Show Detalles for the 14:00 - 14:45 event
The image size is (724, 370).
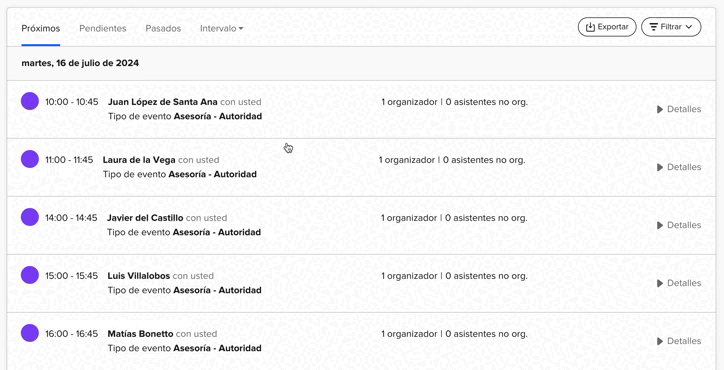point(679,225)
